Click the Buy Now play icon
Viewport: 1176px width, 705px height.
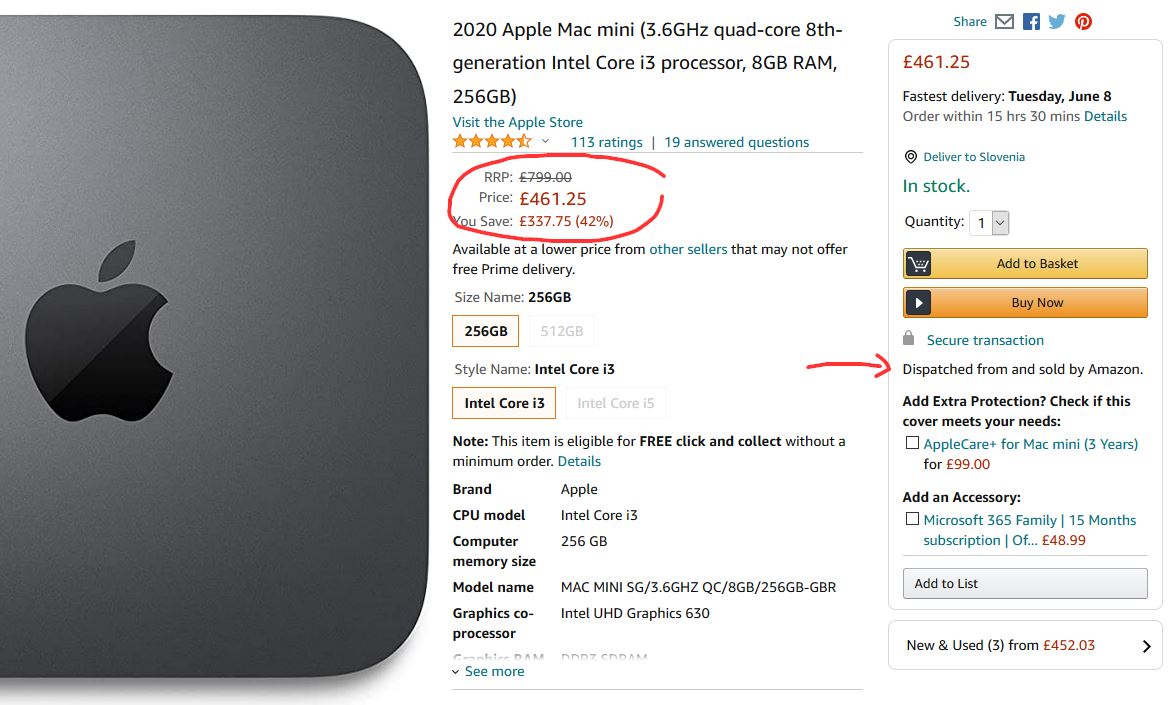[918, 303]
